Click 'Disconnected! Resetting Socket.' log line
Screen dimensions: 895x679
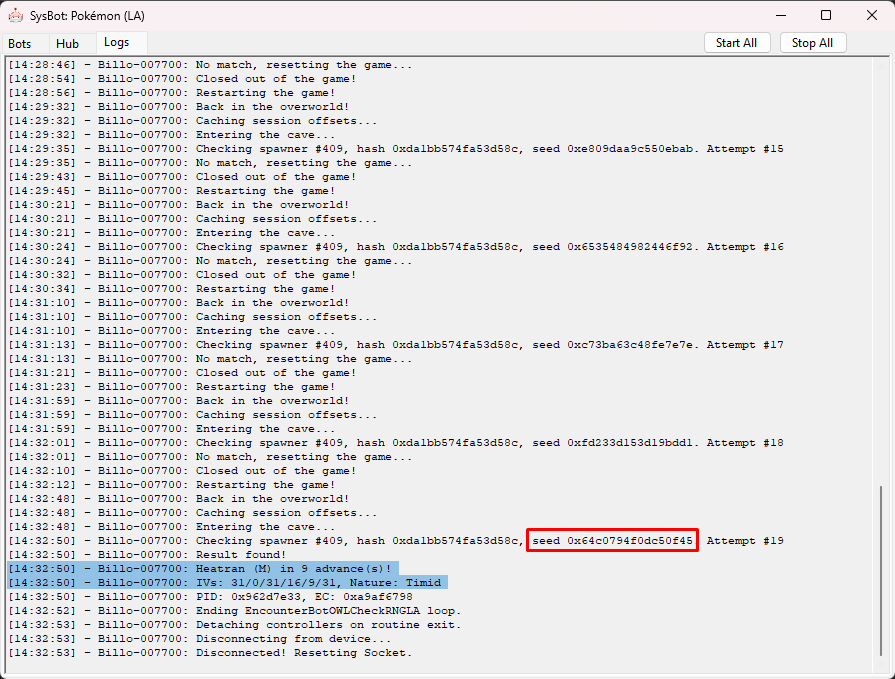tap(210, 653)
